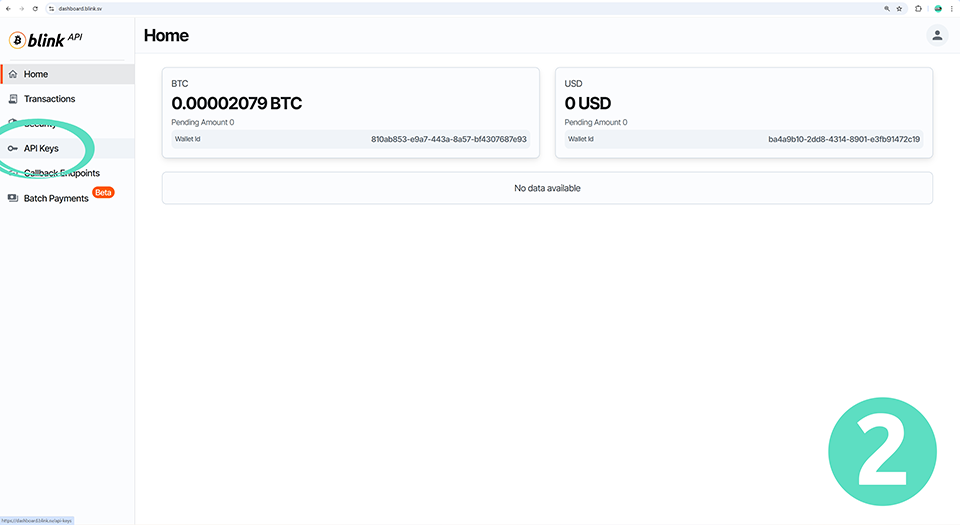Screen dimensions: 960x525
Task: Open the Transactions sidebar item
Action: (x=49, y=99)
